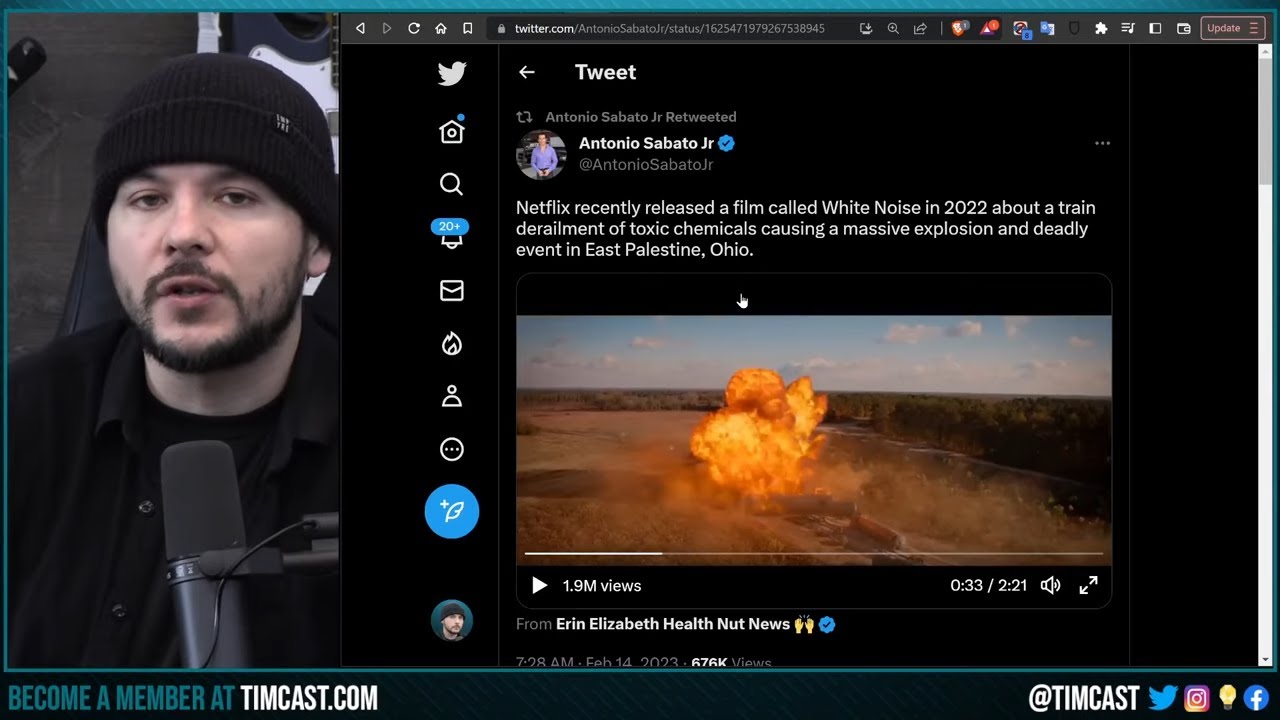
Task: Open Notifications bell with 20+ badge
Action: (x=451, y=236)
